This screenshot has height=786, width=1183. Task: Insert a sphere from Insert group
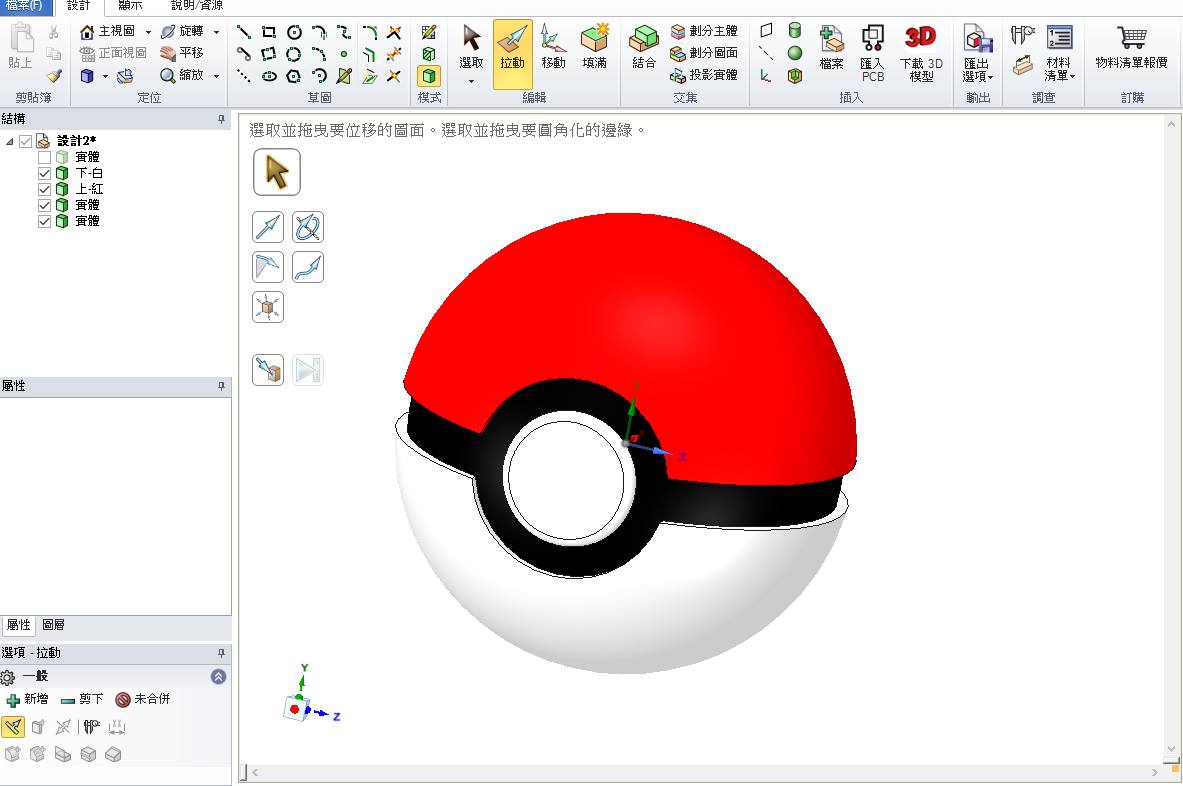[794, 53]
